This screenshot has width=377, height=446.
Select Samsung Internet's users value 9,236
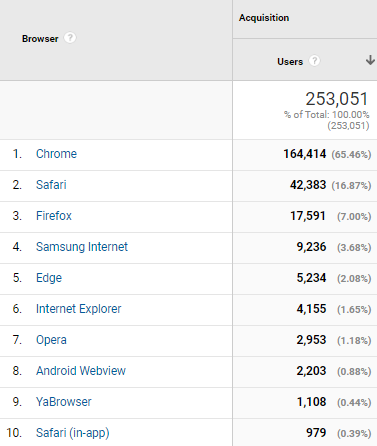pyautogui.click(x=311, y=247)
